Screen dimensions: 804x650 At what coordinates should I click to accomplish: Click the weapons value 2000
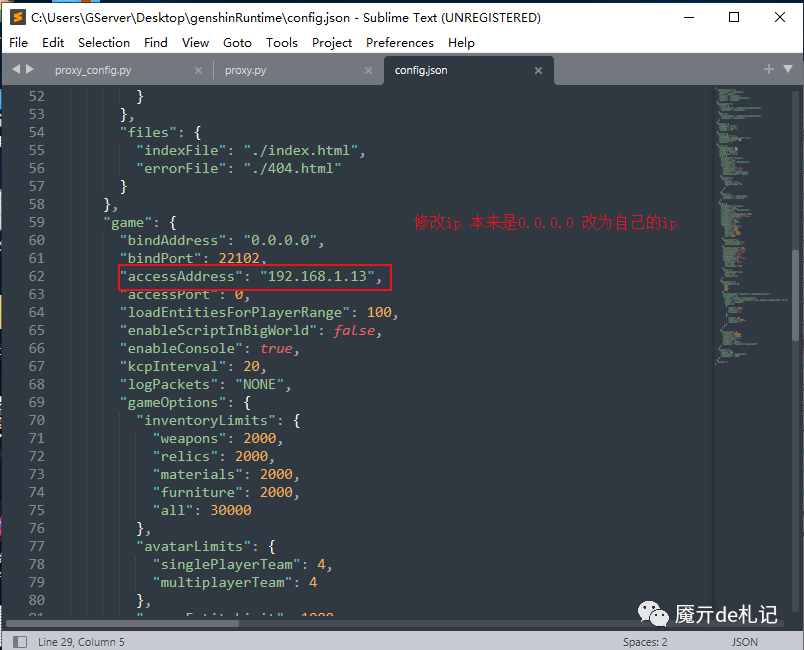click(259, 438)
